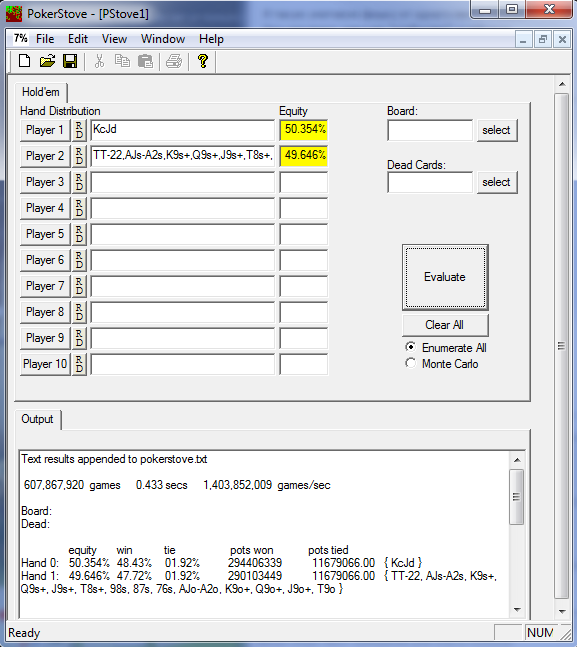Click the RD icon for Player 1
This screenshot has width=577, height=647.
tap(79, 130)
